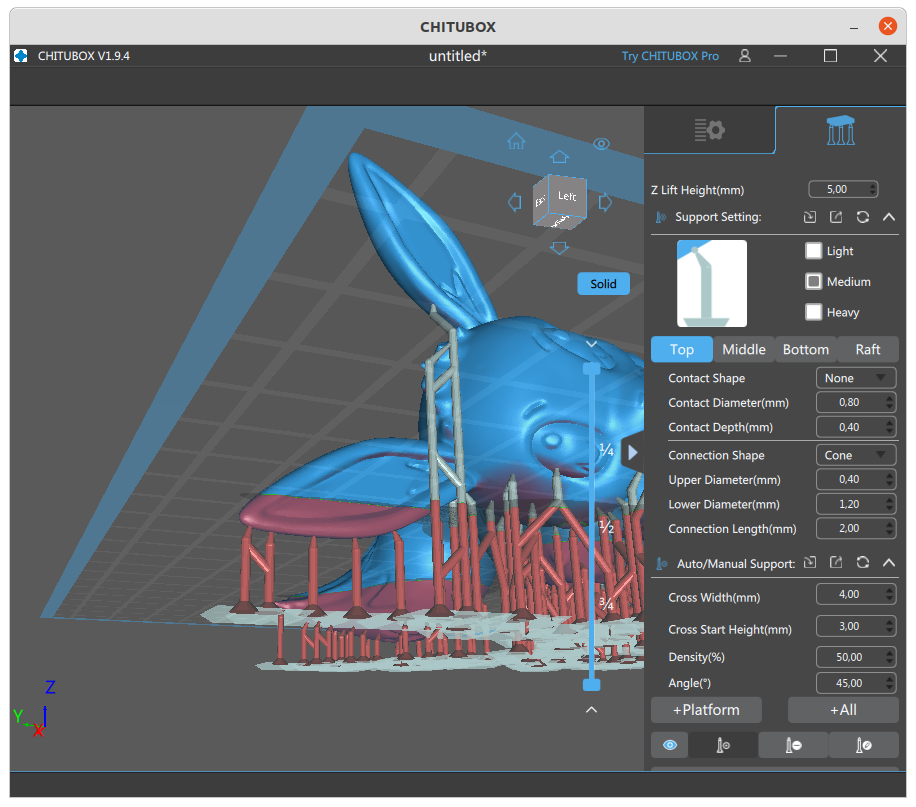The height and width of the screenshot is (807, 916).
Task: Open the slice settings tab icon
Action: click(x=709, y=130)
